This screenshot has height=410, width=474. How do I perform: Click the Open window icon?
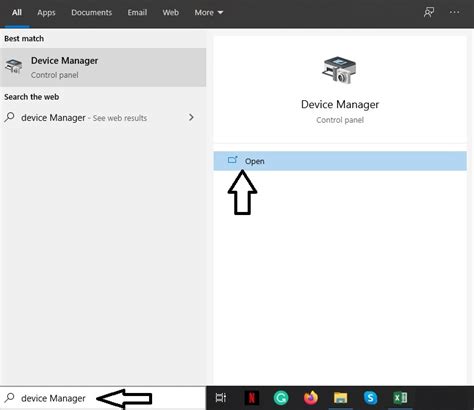coord(232,160)
